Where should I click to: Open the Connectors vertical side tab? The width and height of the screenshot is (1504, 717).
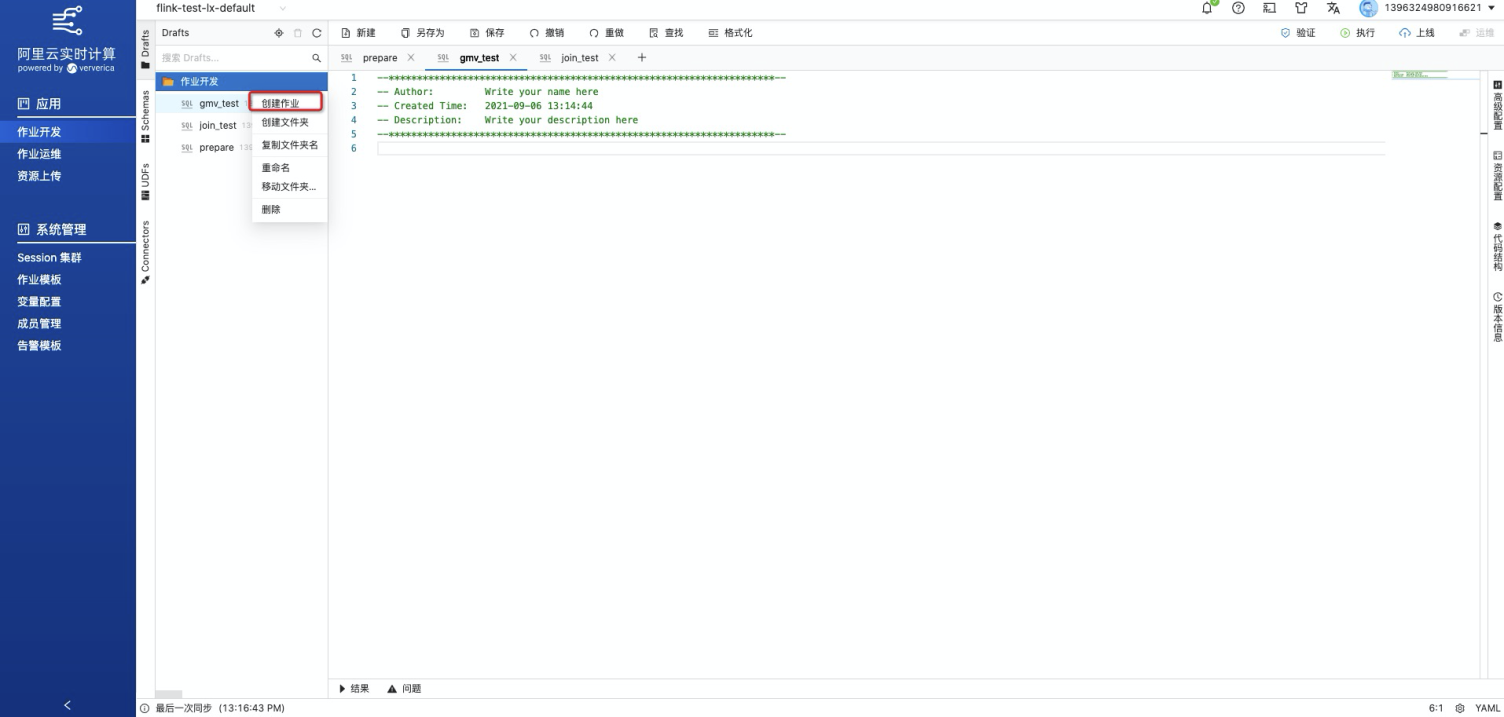[x=146, y=253]
